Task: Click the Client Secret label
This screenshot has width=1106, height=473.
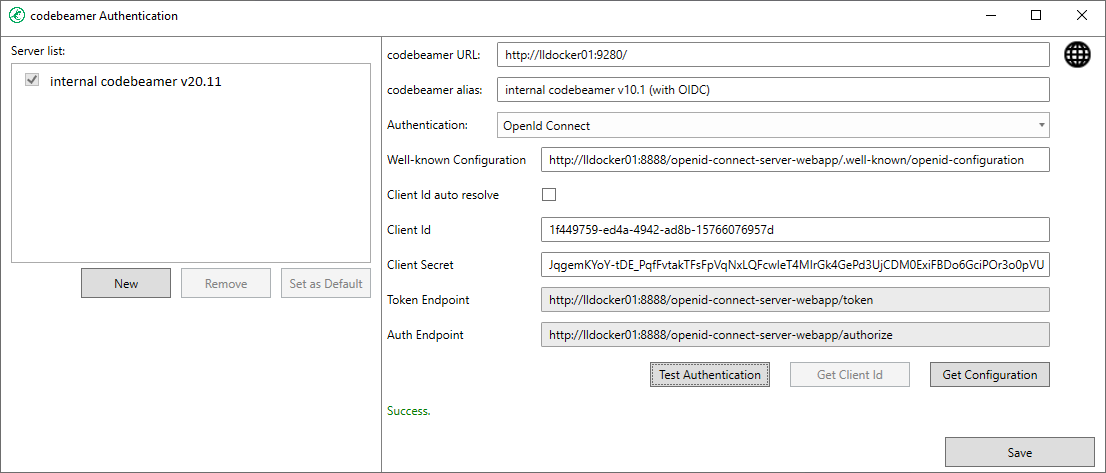Action: (420, 265)
